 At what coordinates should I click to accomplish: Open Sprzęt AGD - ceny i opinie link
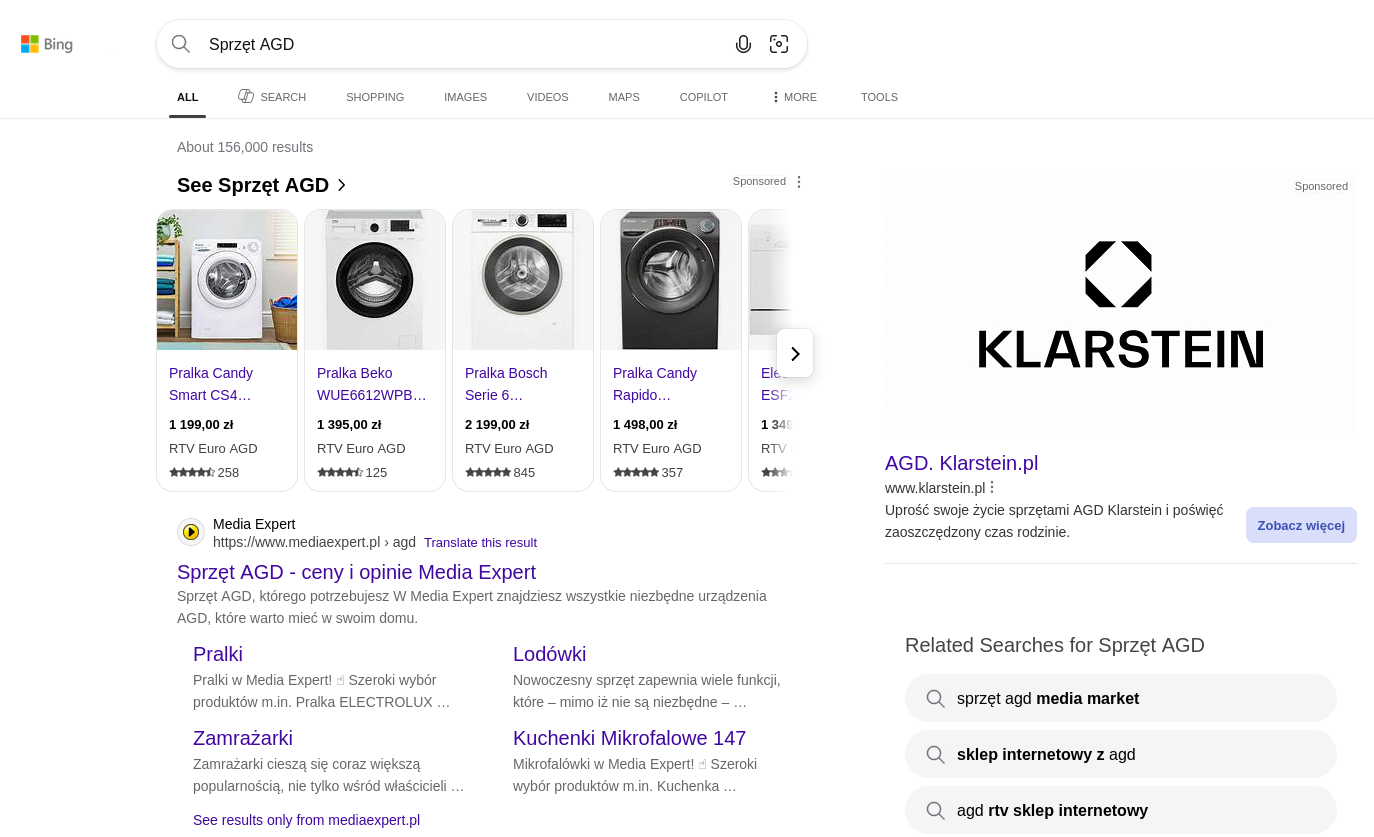point(356,572)
